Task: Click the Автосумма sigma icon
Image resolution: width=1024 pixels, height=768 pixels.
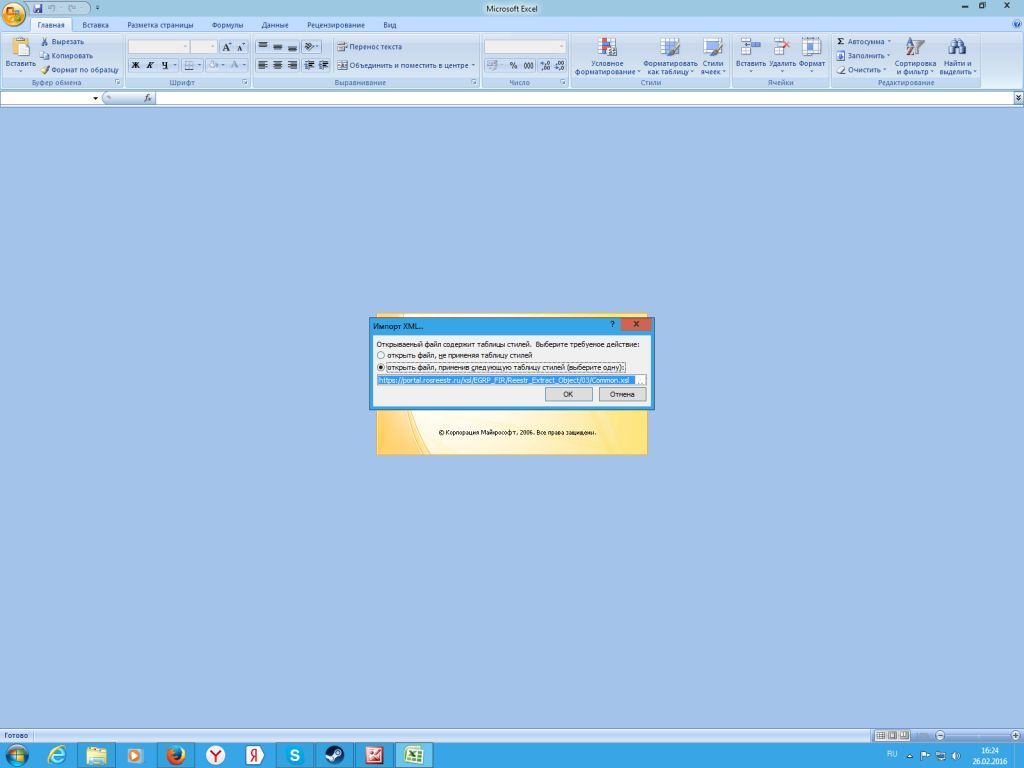Action: pos(841,42)
